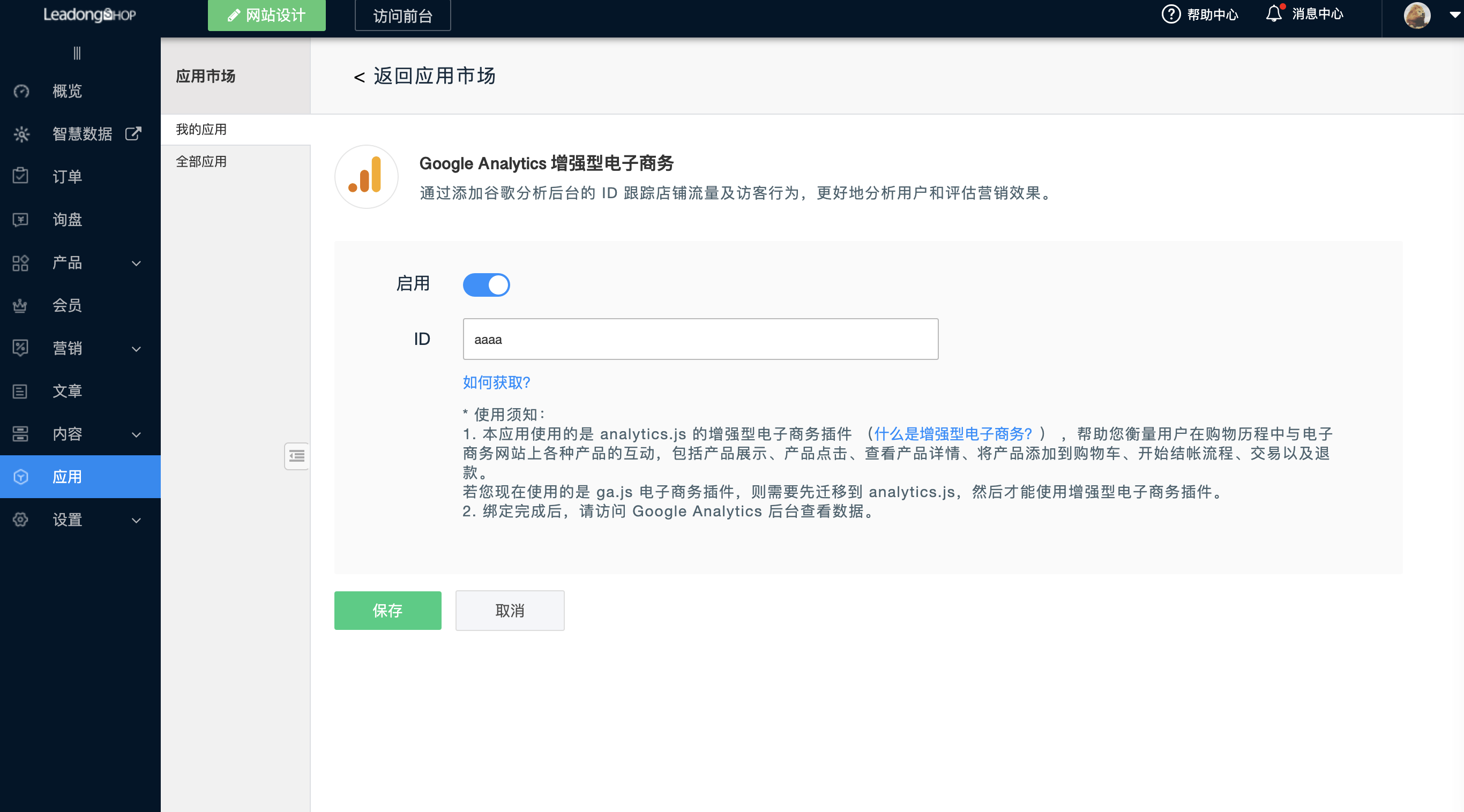Toggle the 启用 enable switch off

(x=487, y=285)
